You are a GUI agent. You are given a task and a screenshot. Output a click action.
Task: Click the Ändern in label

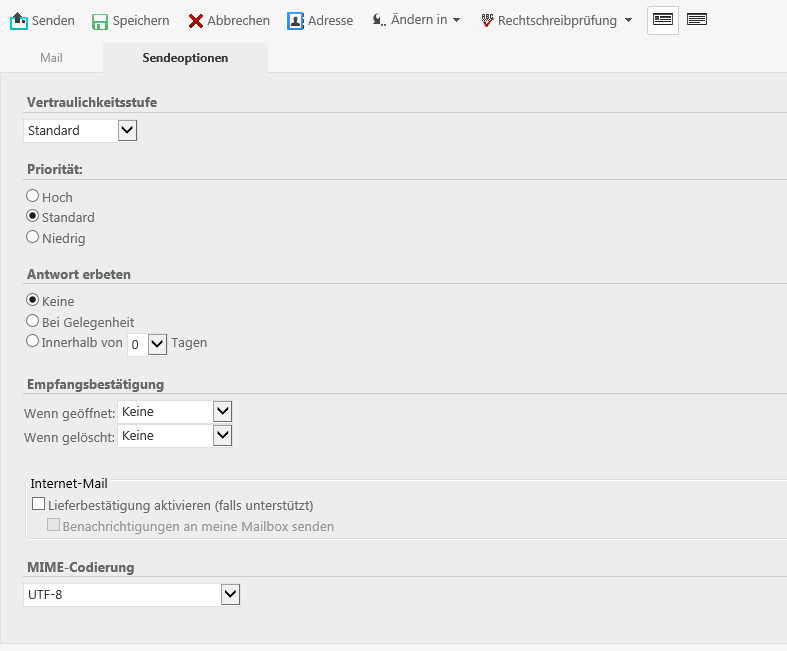(419, 20)
